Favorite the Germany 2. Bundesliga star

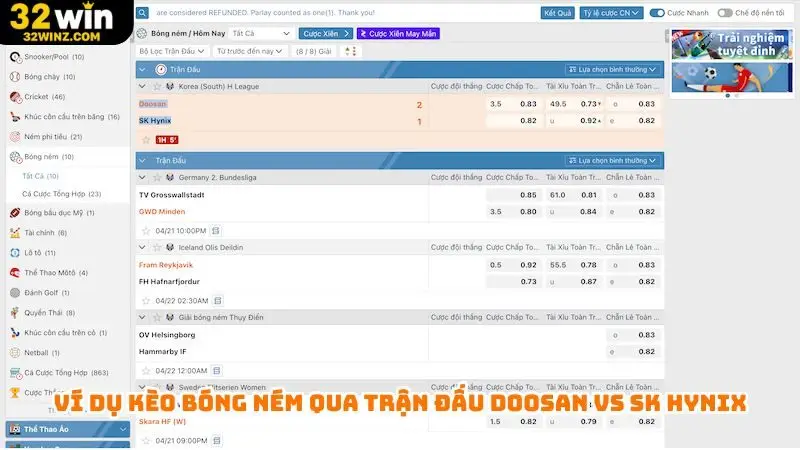pyautogui.click(x=157, y=177)
